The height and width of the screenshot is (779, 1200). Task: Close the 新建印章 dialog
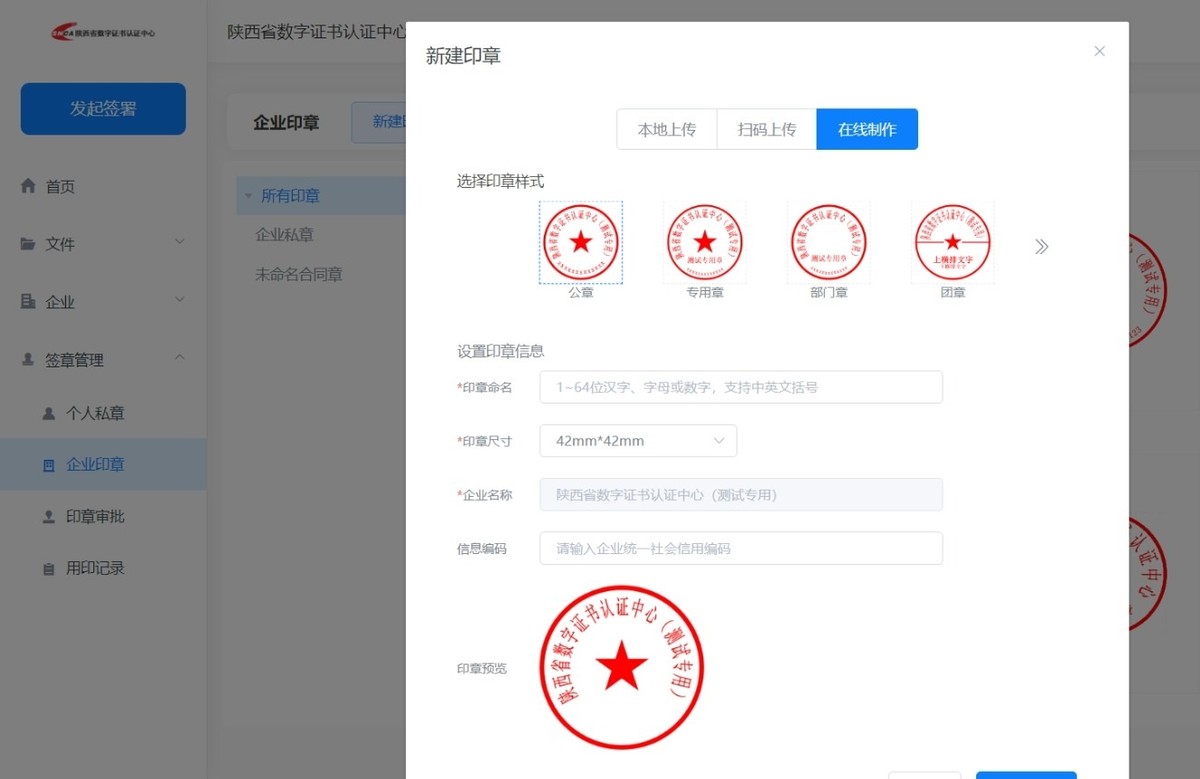click(x=1099, y=50)
